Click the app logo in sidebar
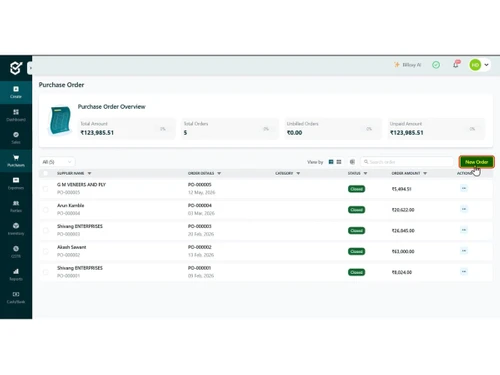The width and height of the screenshot is (500, 375). coord(16,68)
